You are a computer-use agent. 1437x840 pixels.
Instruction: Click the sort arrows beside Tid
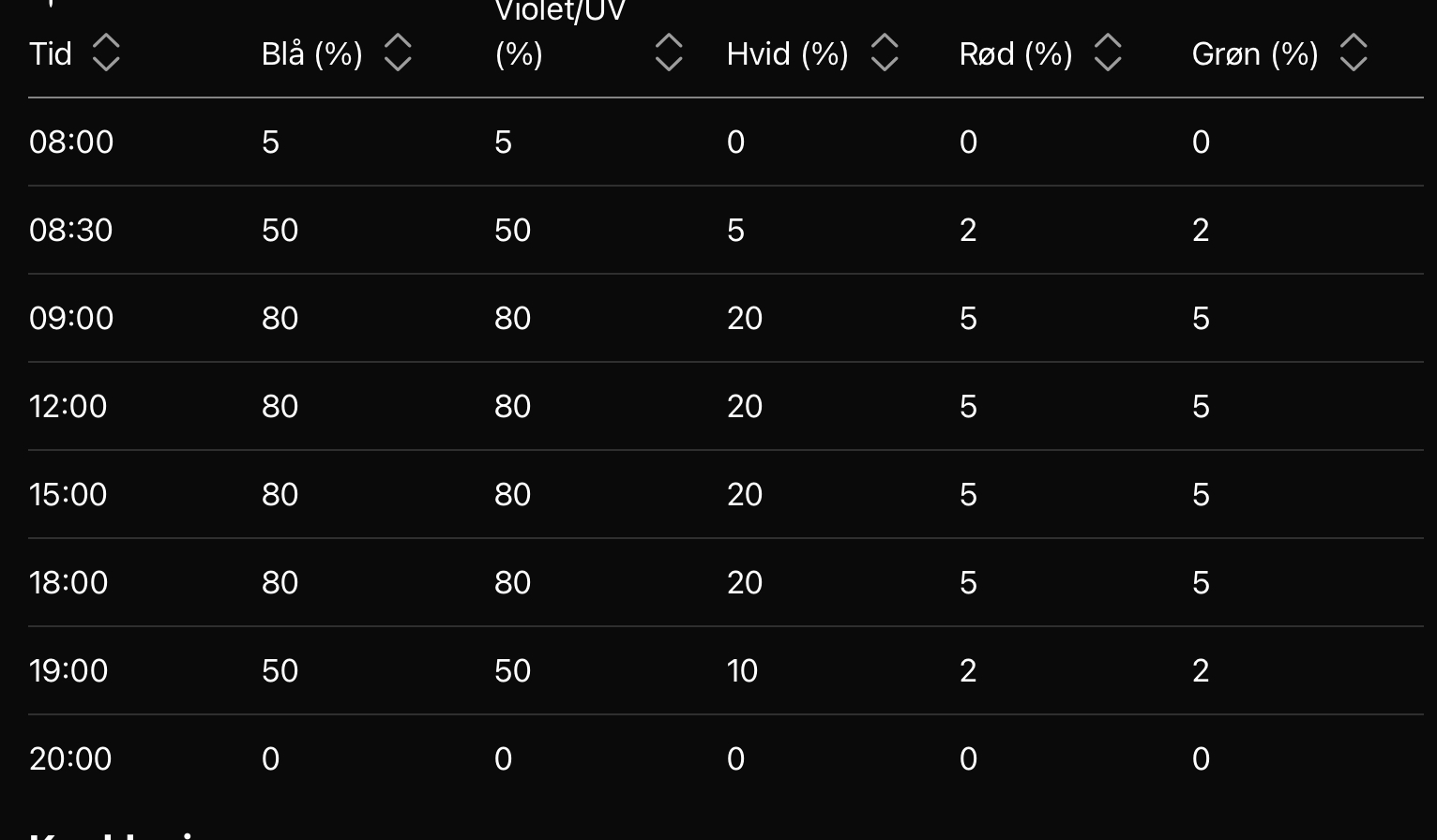coord(106,53)
